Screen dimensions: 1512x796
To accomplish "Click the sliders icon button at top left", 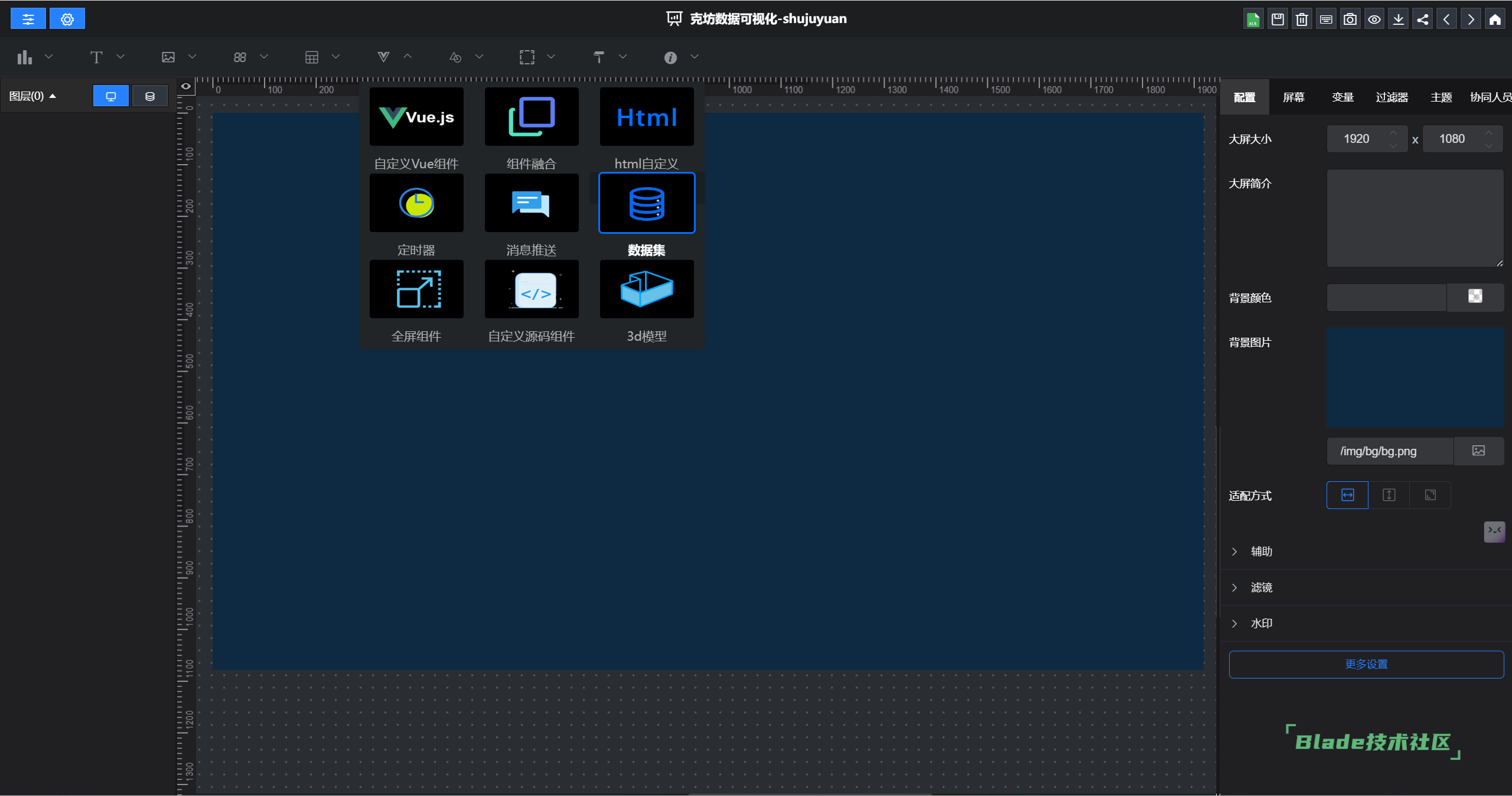I will pyautogui.click(x=28, y=19).
